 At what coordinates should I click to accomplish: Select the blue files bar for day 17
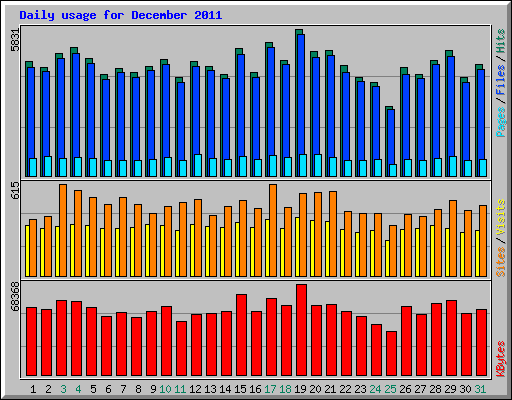(x=271, y=101)
